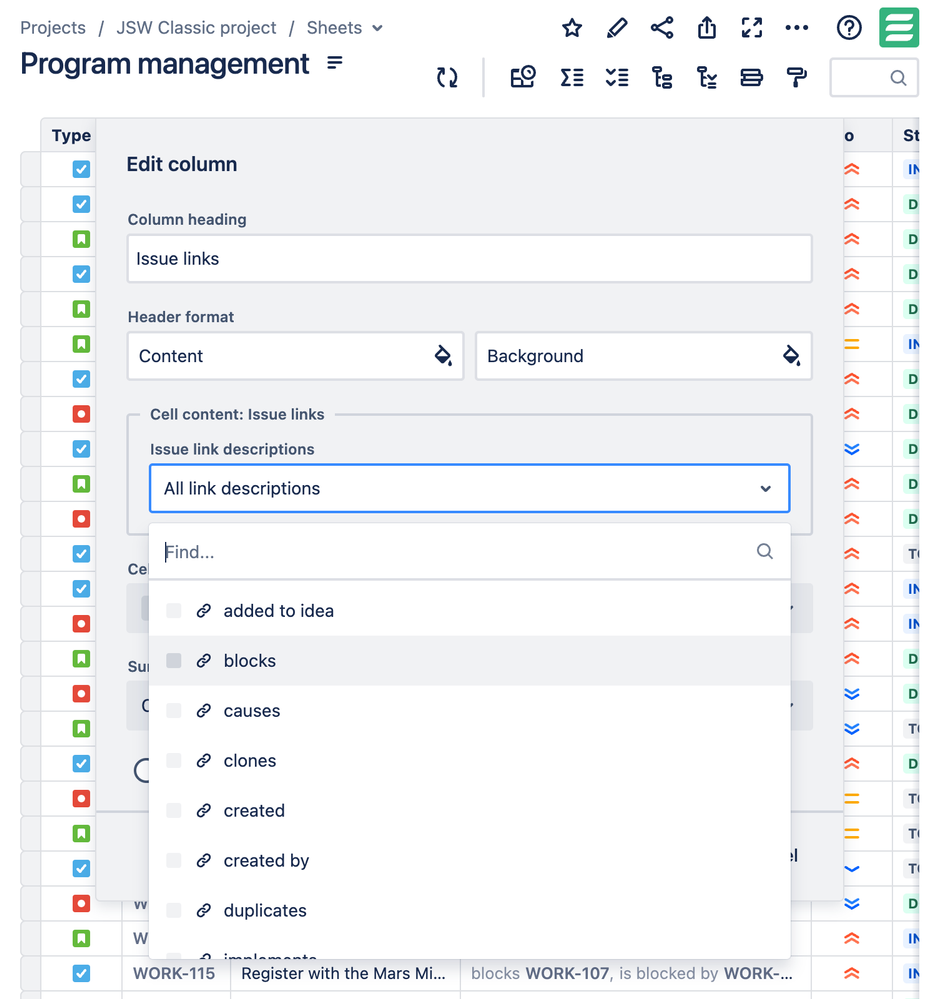Focus the top-right sheet search box
Screen dimensions: 932x999
(873, 78)
